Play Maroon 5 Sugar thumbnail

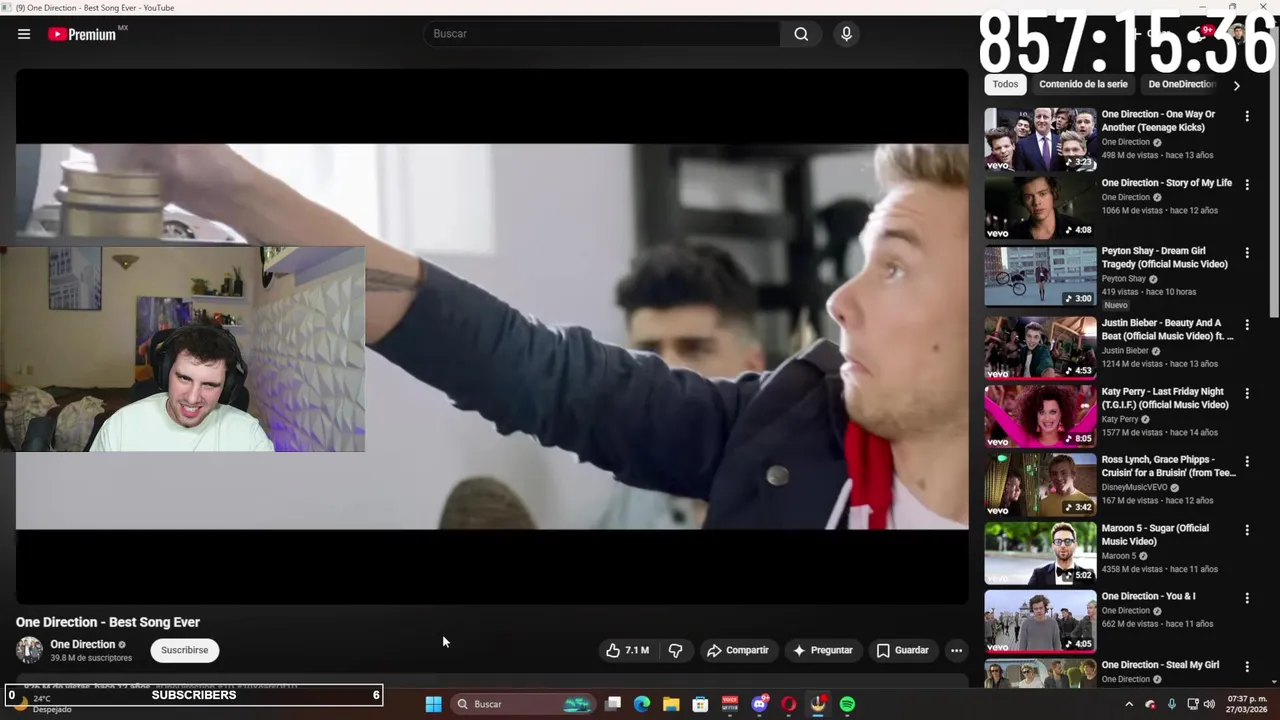coord(1040,553)
